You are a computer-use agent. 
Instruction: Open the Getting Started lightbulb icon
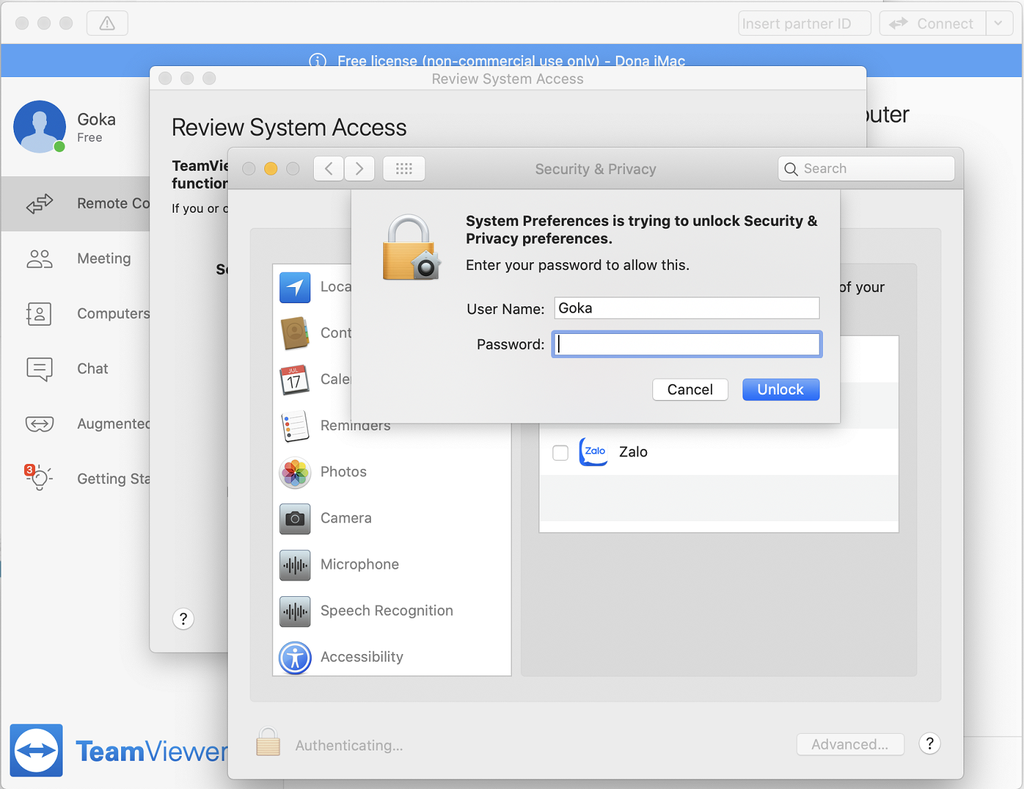(38, 478)
